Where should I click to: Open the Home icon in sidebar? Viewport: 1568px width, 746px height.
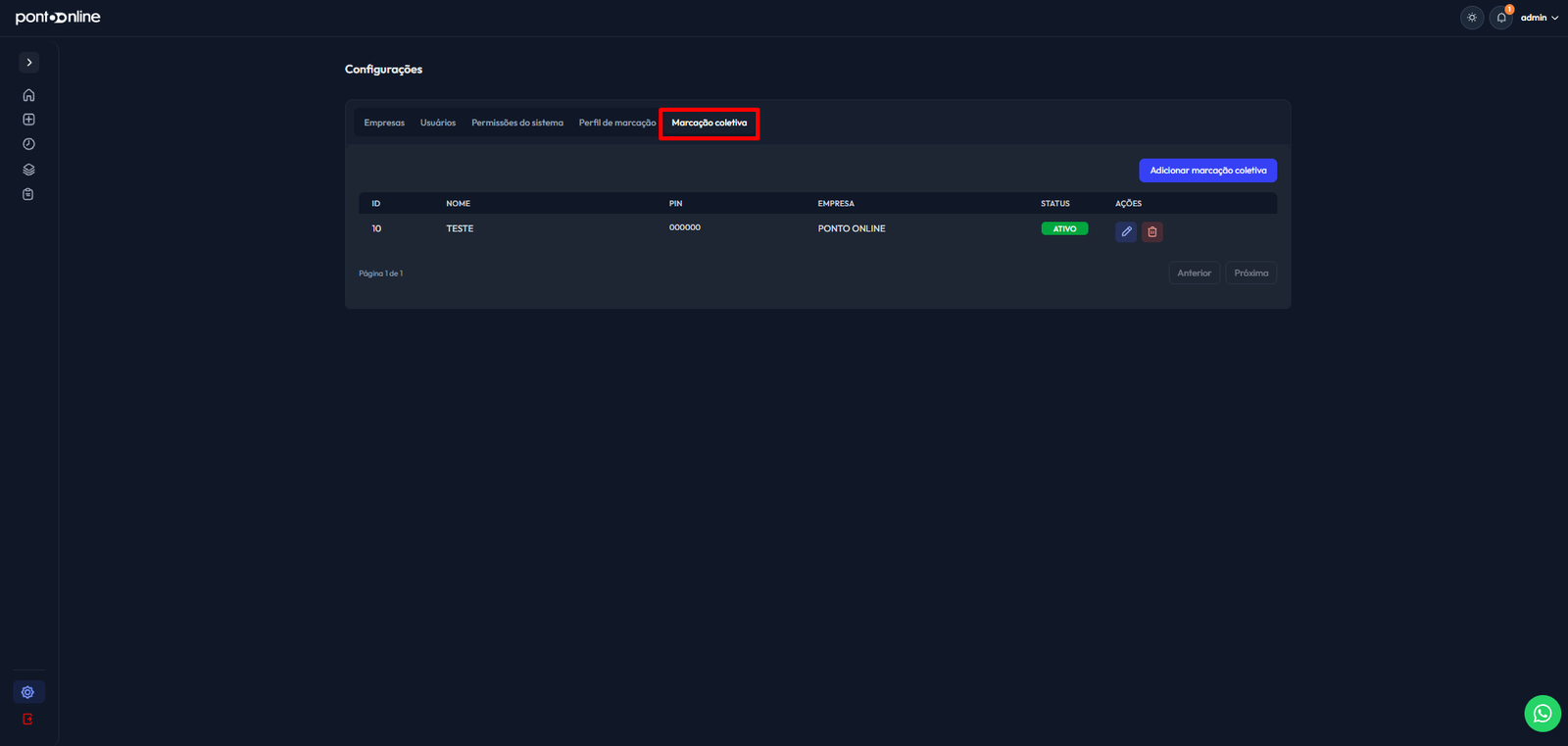click(28, 95)
